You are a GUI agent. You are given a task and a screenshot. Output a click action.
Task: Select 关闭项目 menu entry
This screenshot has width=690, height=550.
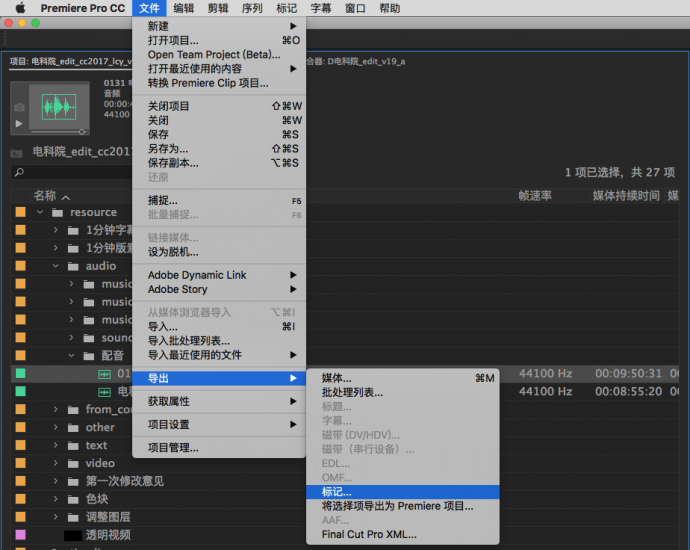pos(219,106)
